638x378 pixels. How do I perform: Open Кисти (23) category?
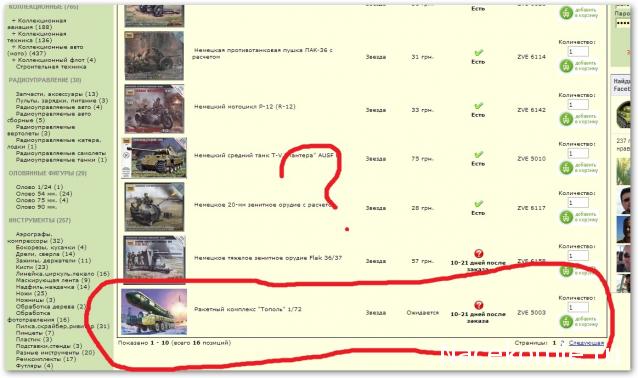(x=32, y=267)
